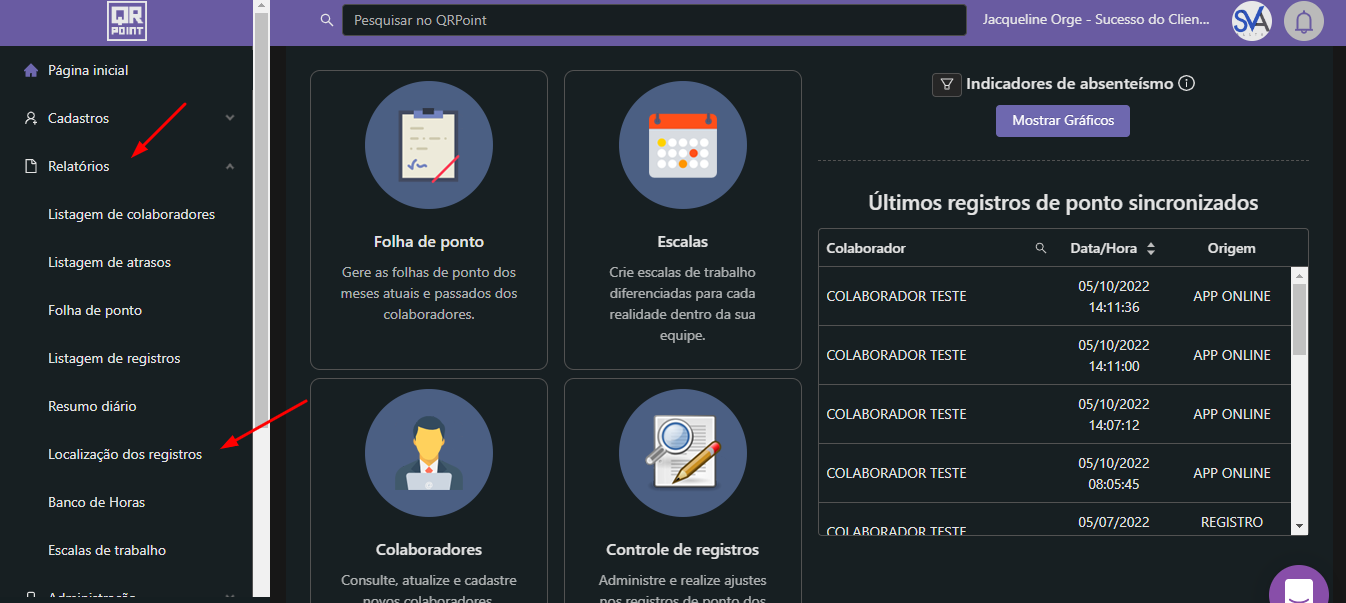Image resolution: width=1346 pixels, height=603 pixels.
Task: Click the Pesquisar no QRPoint search field
Action: point(654,20)
